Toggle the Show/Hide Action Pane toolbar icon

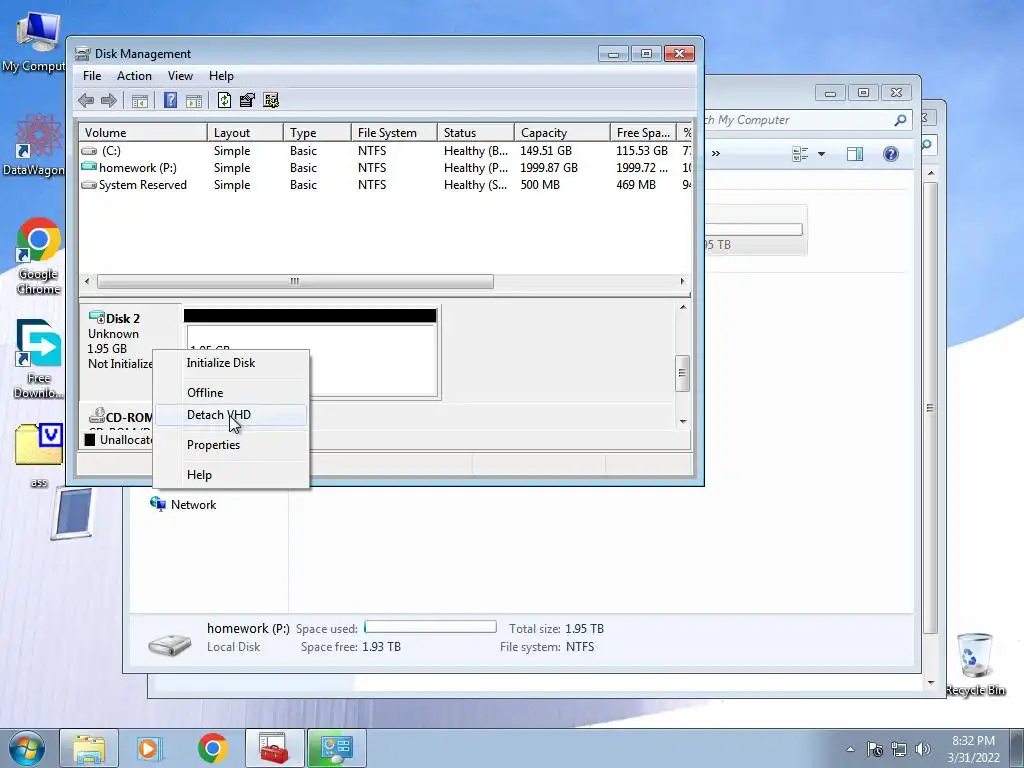click(194, 101)
